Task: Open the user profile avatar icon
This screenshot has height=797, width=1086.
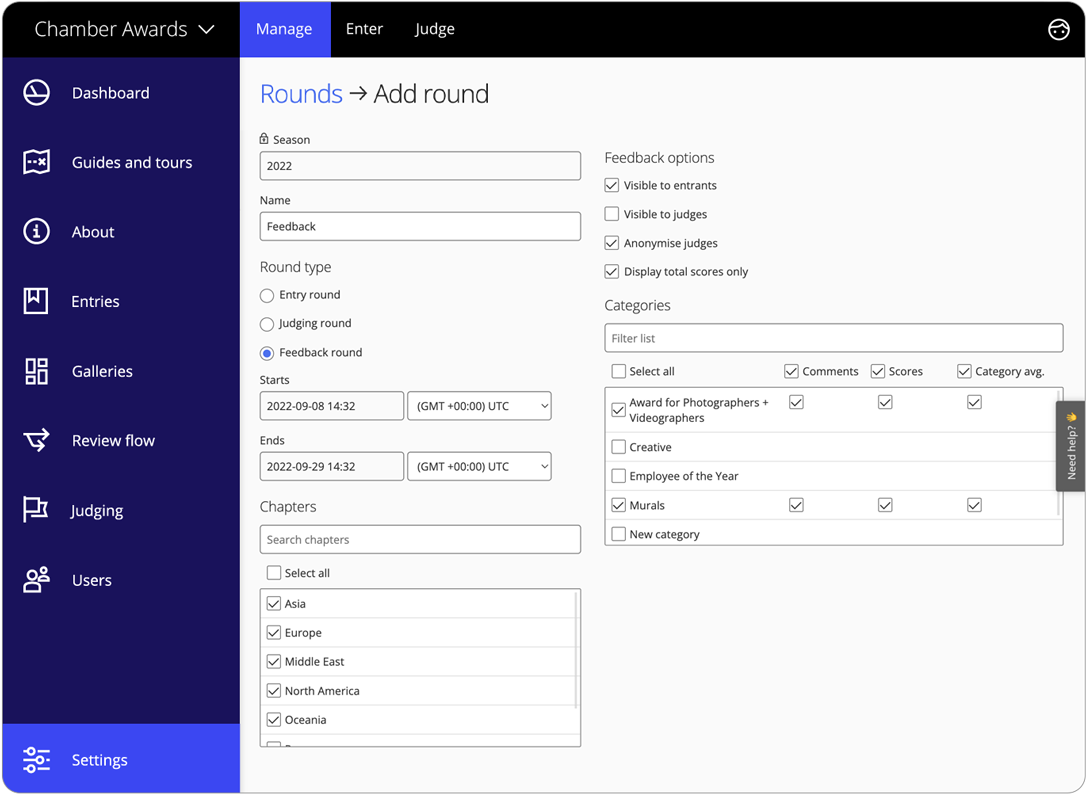Action: click(x=1058, y=29)
